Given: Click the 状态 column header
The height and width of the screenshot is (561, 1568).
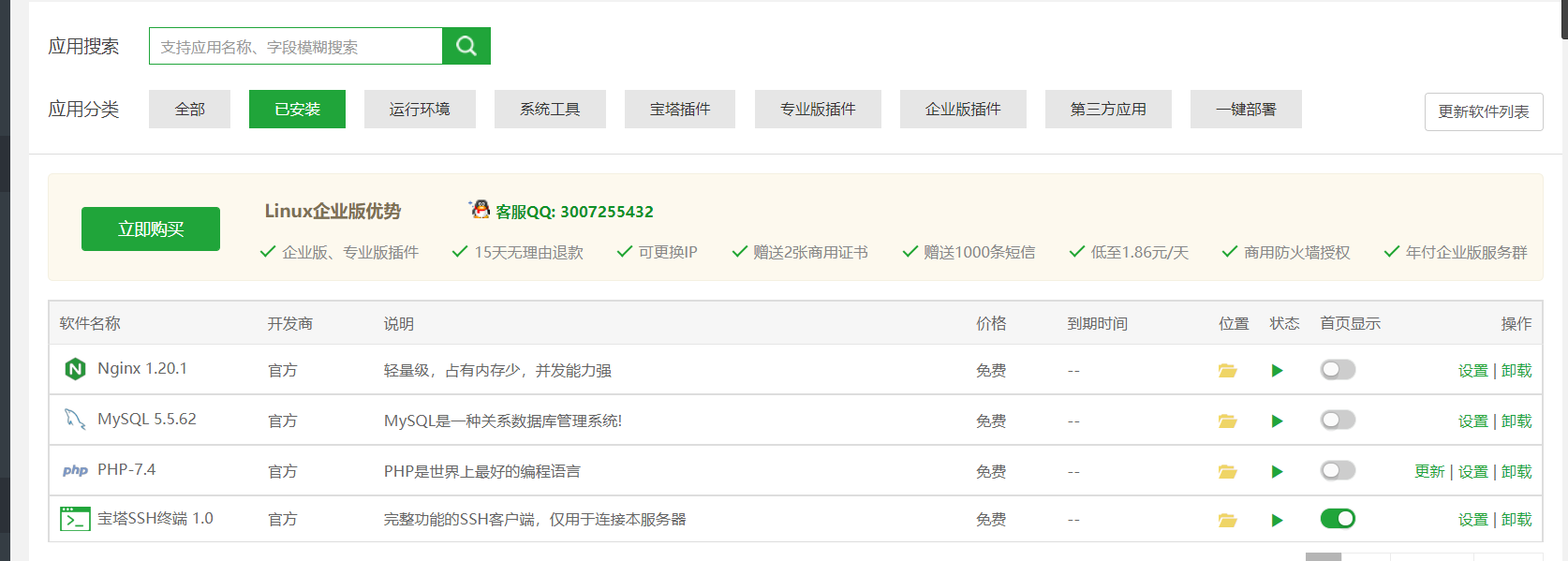Looking at the screenshot, I should [1284, 323].
